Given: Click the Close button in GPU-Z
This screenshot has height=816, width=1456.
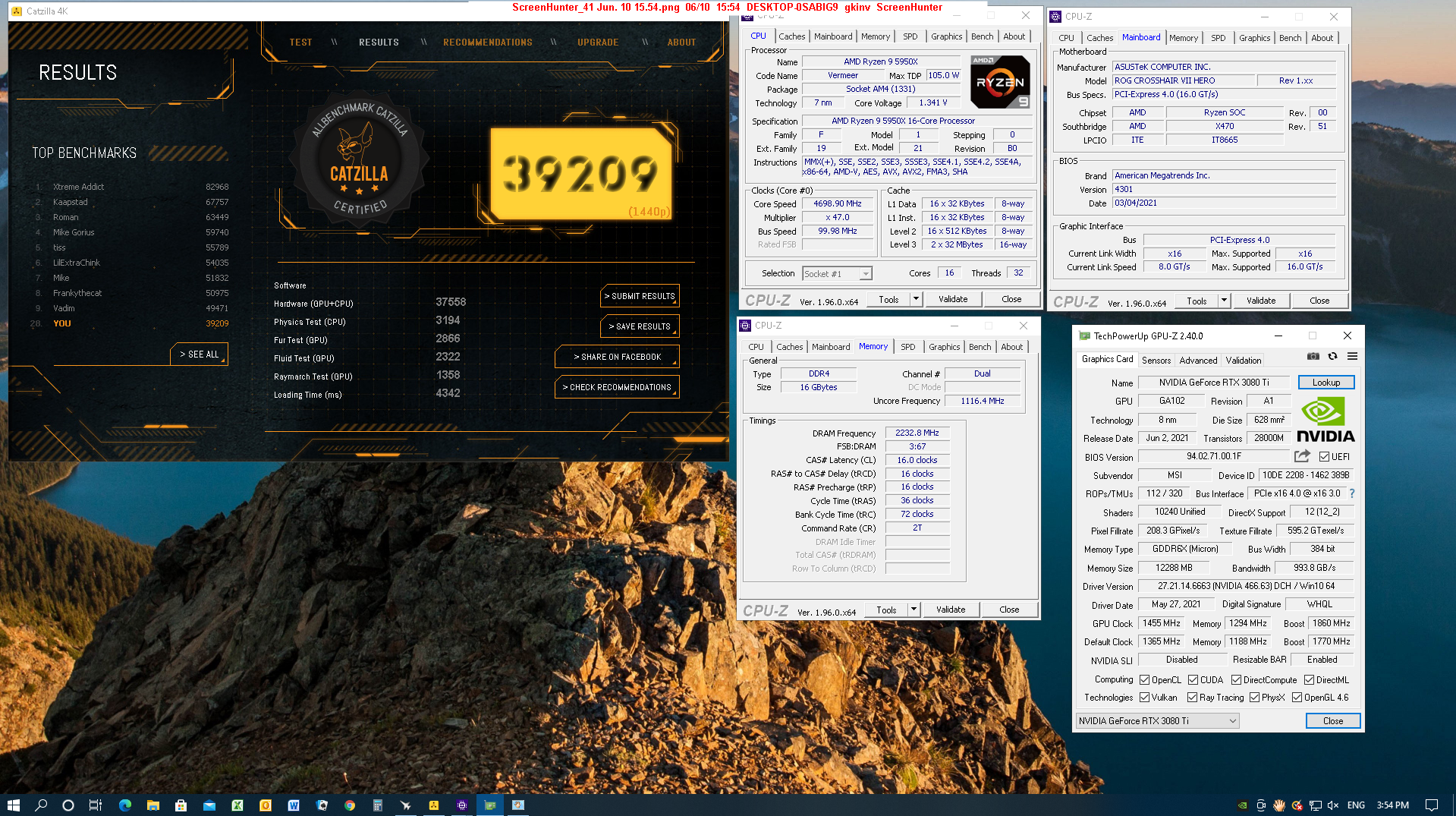Looking at the screenshot, I should 1332,721.
